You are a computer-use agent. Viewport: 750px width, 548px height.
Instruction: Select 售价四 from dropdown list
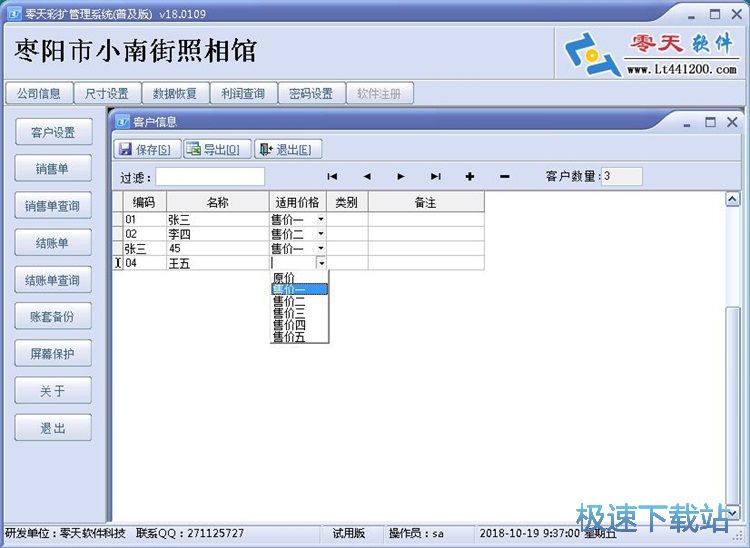tap(299, 325)
